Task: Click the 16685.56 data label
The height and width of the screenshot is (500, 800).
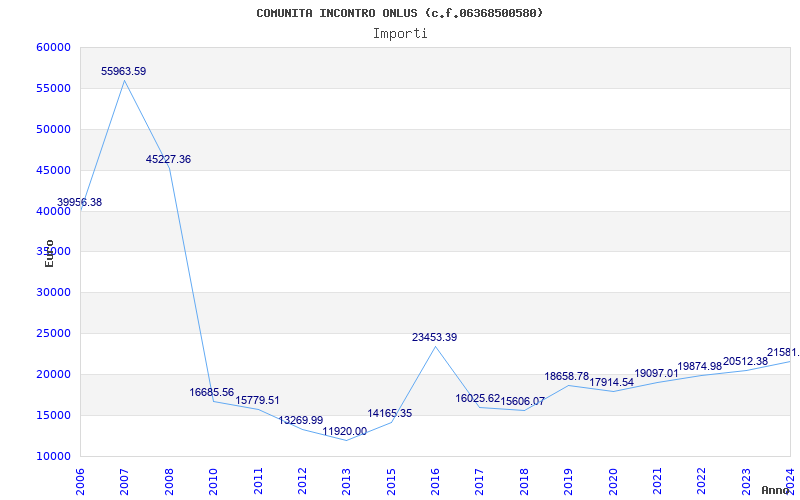Action: [212, 392]
